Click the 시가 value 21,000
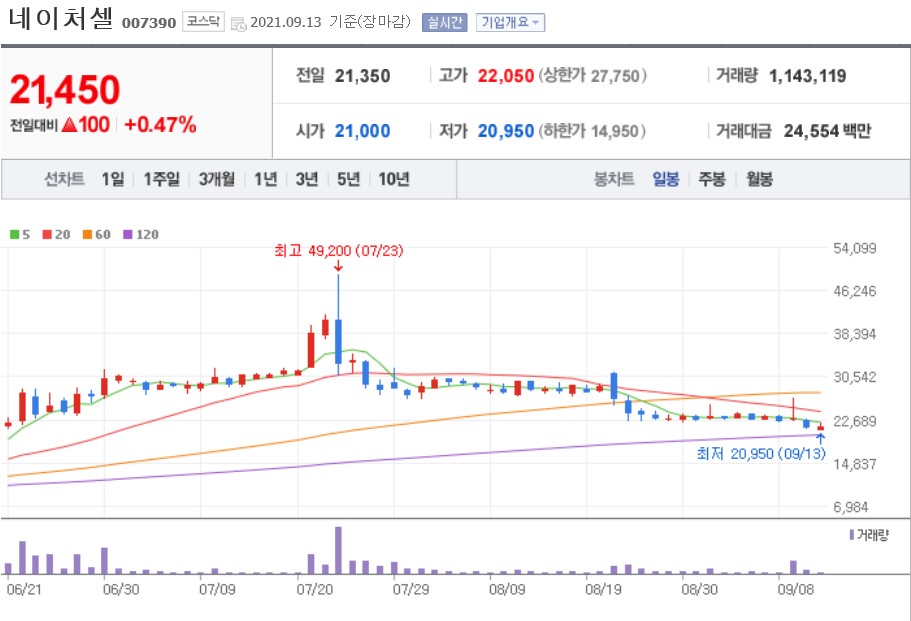The image size is (911, 621). tap(362, 131)
